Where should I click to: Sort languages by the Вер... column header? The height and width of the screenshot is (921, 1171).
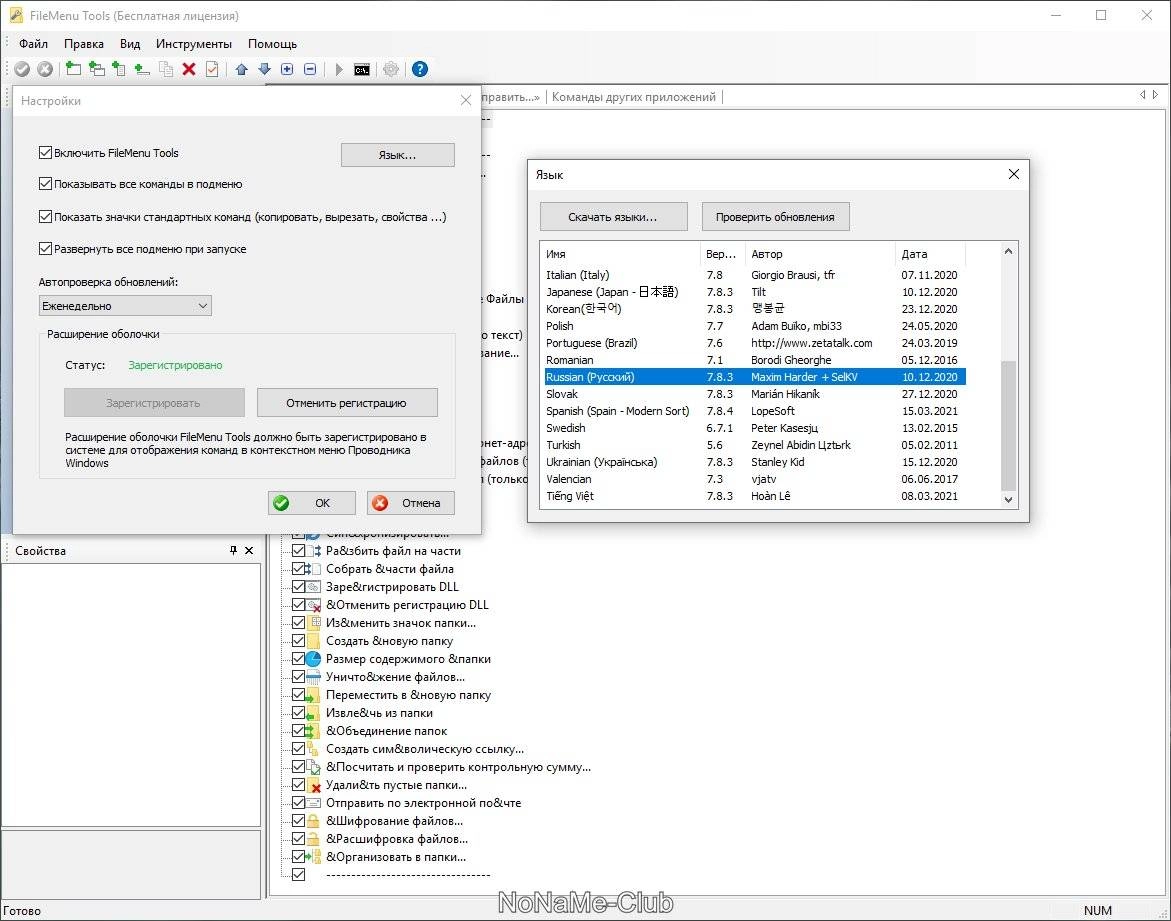(x=723, y=254)
